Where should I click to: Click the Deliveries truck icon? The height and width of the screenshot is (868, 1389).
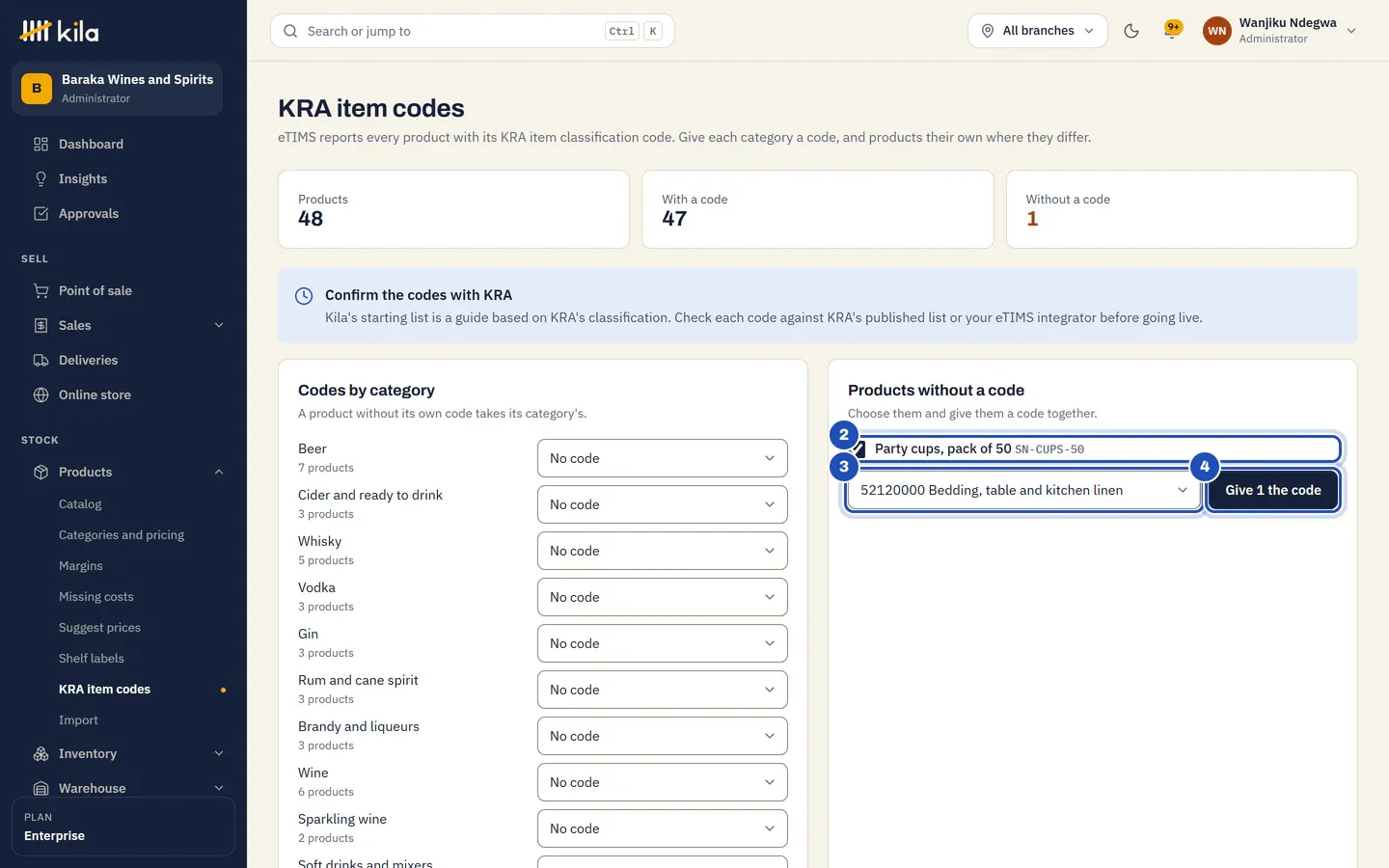41,360
